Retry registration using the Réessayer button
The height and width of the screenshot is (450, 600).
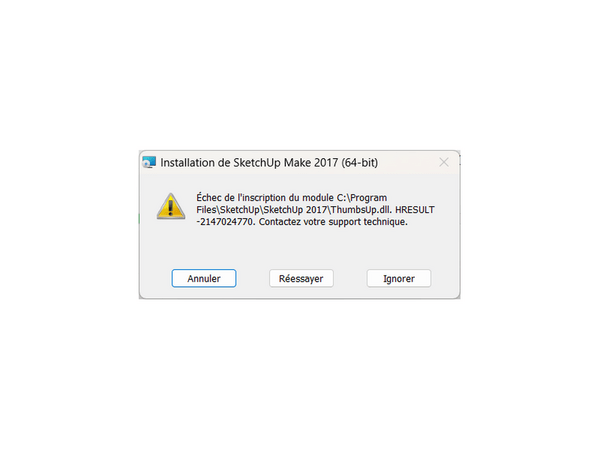(301, 278)
